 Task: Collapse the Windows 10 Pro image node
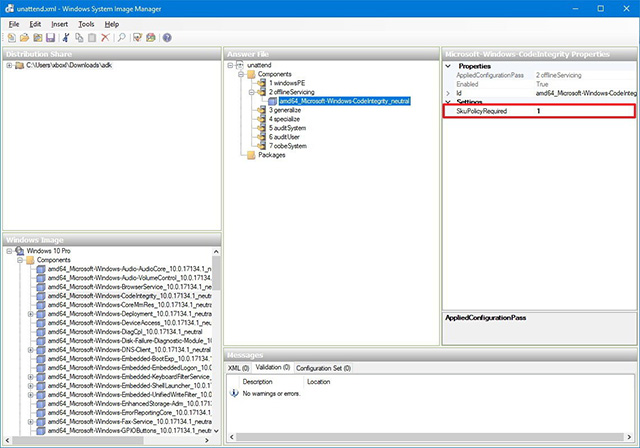(x=9, y=251)
